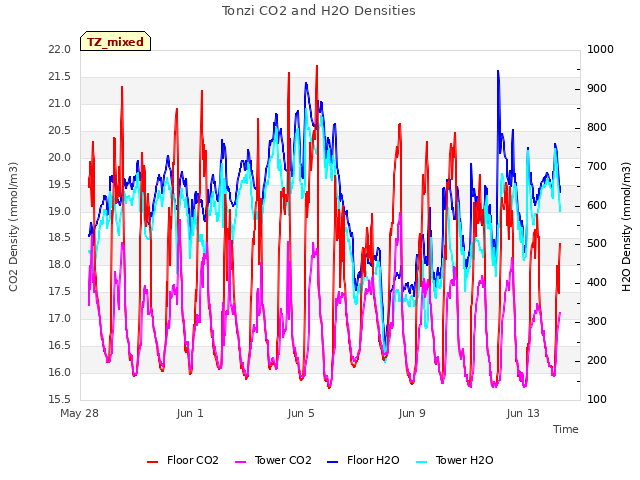Click the Jun 5 date tick label
This screenshot has width=640, height=480.
coord(301,413)
